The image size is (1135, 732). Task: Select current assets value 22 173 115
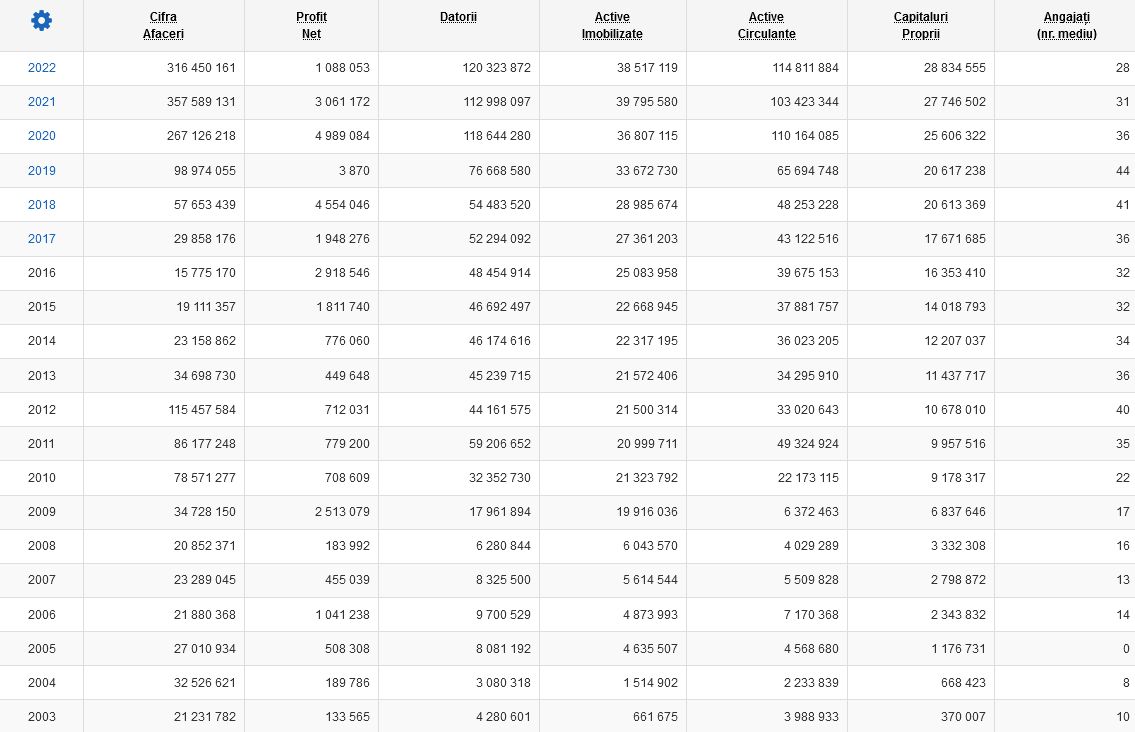point(808,478)
